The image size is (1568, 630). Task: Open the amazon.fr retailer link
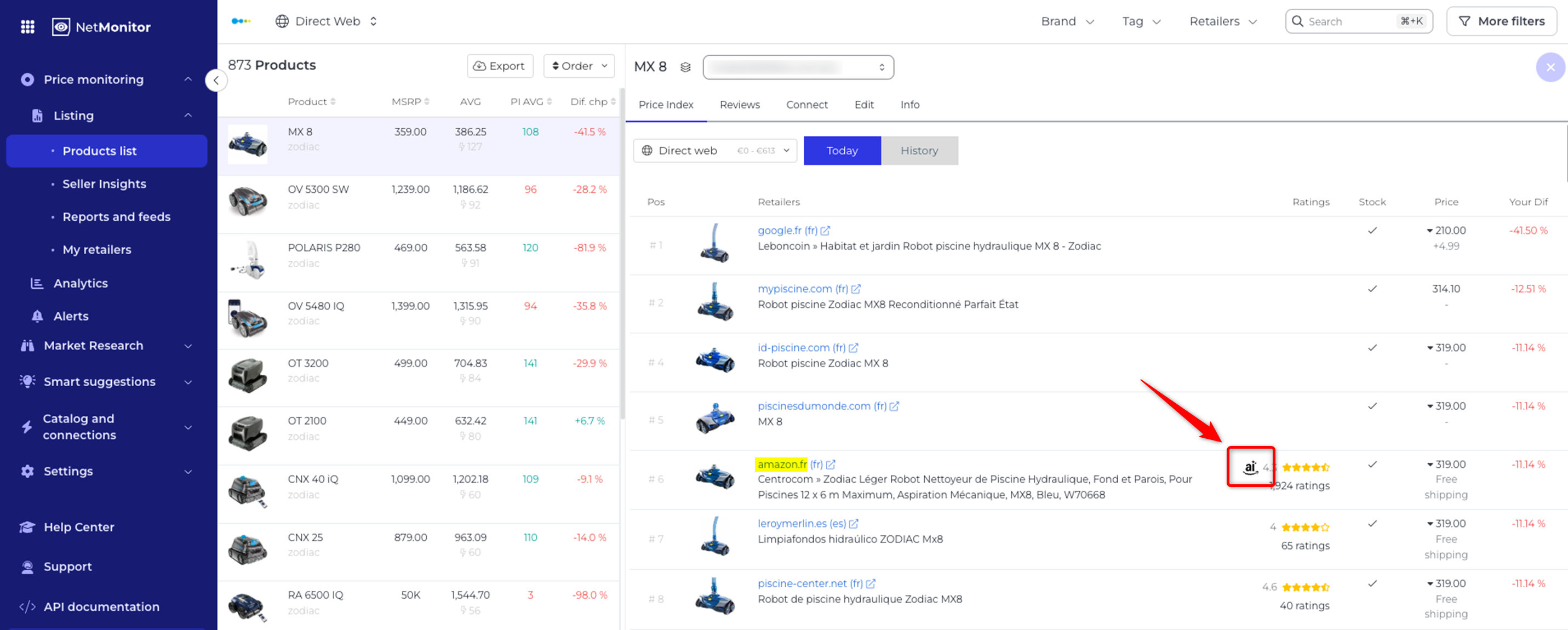[782, 465]
